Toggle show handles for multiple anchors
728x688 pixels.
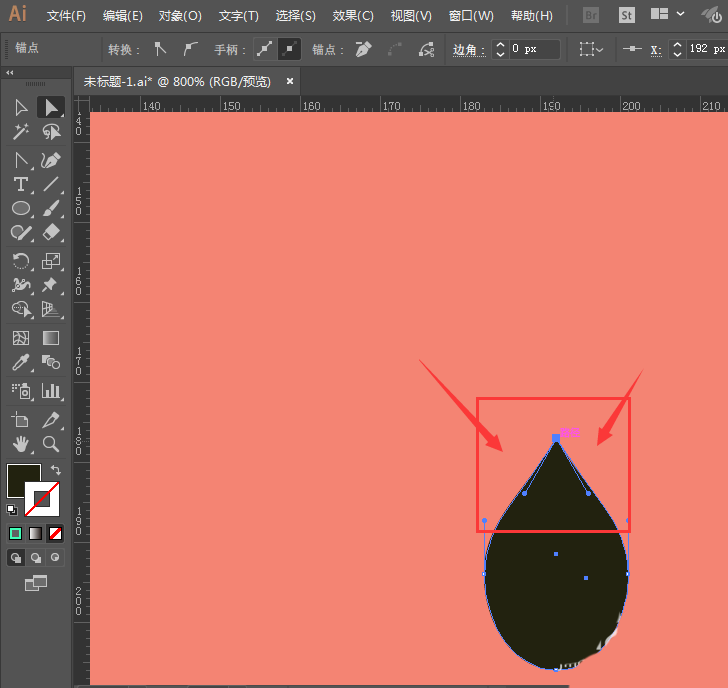[x=264, y=49]
